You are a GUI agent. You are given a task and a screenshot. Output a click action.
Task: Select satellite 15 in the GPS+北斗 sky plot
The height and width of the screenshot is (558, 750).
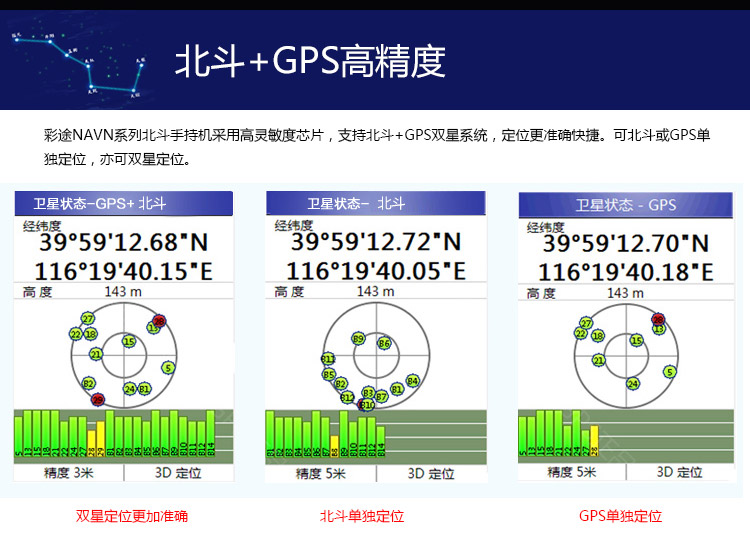pos(129,341)
